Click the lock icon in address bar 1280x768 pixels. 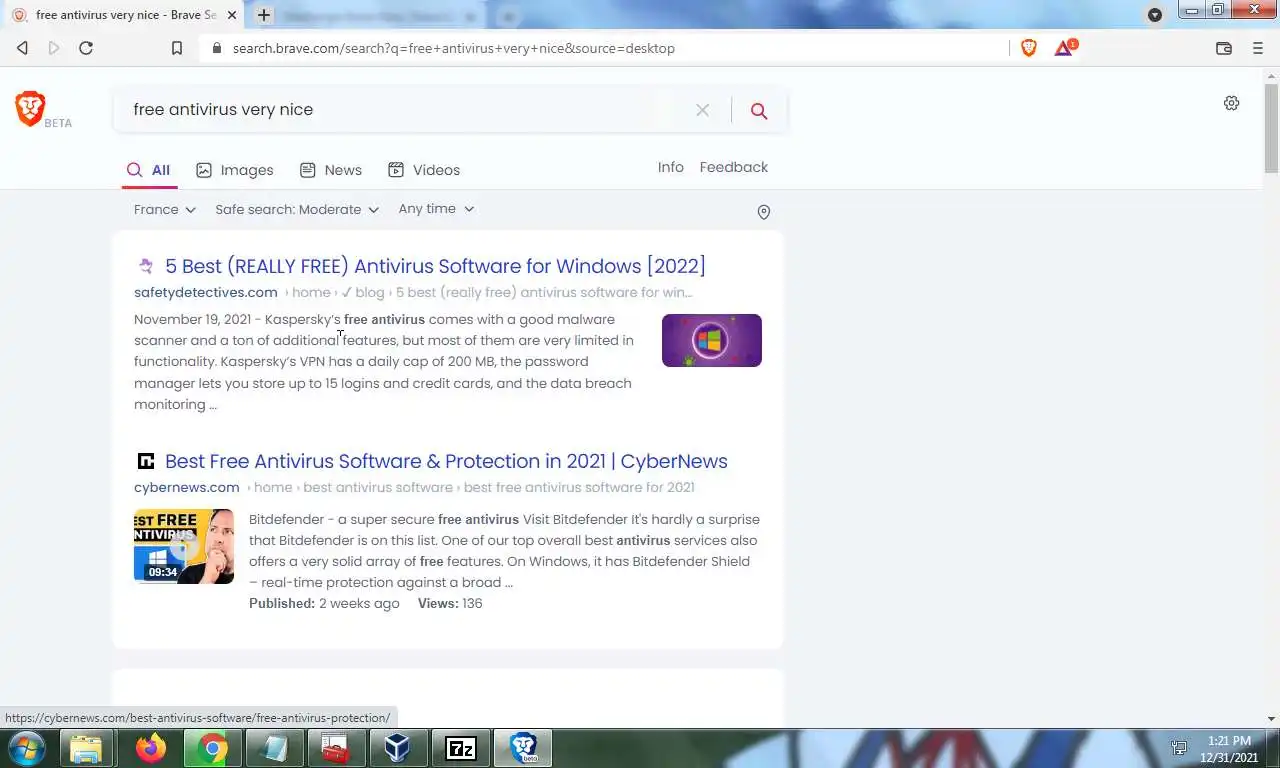click(x=216, y=48)
